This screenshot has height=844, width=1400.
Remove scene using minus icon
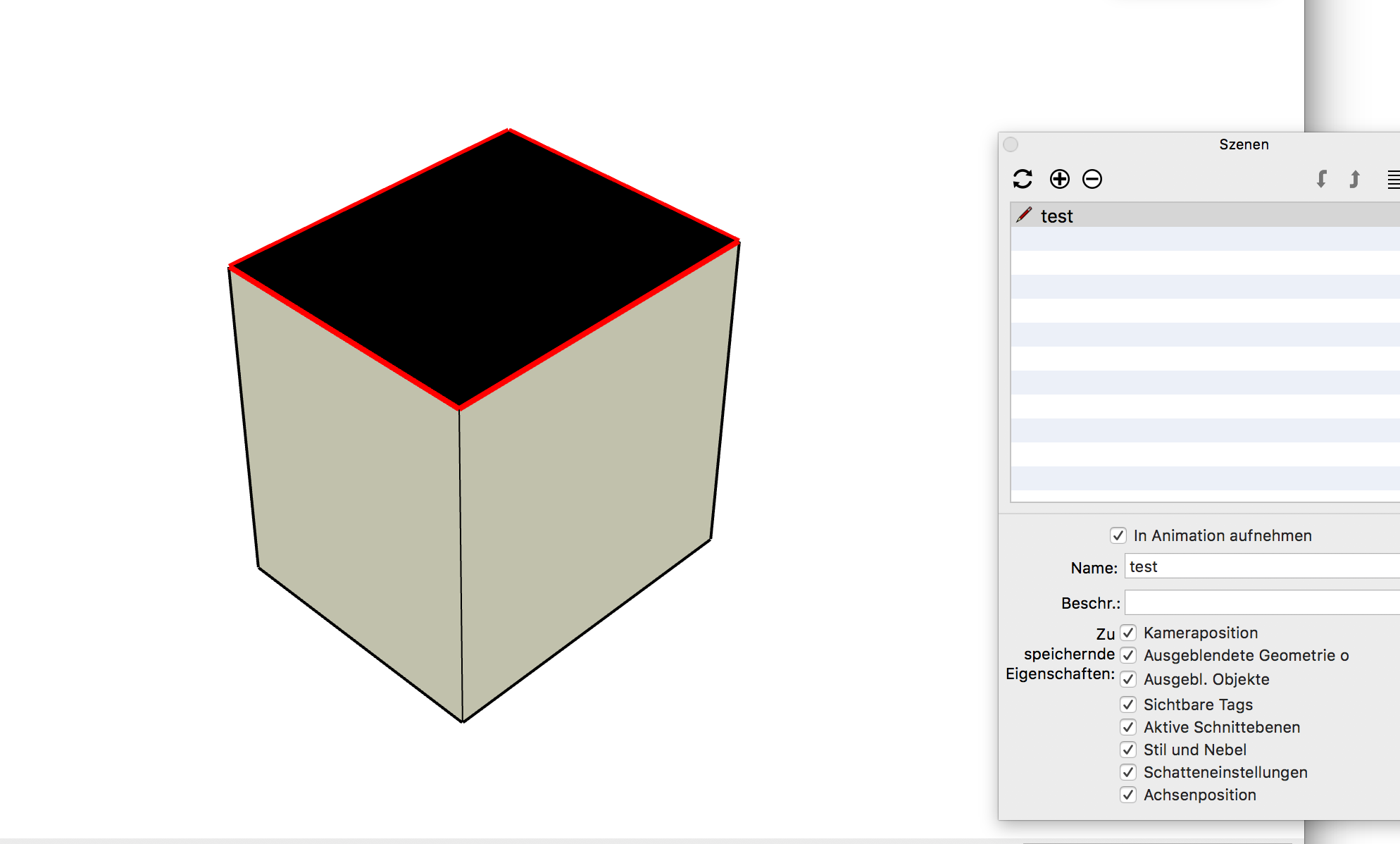tap(1092, 179)
